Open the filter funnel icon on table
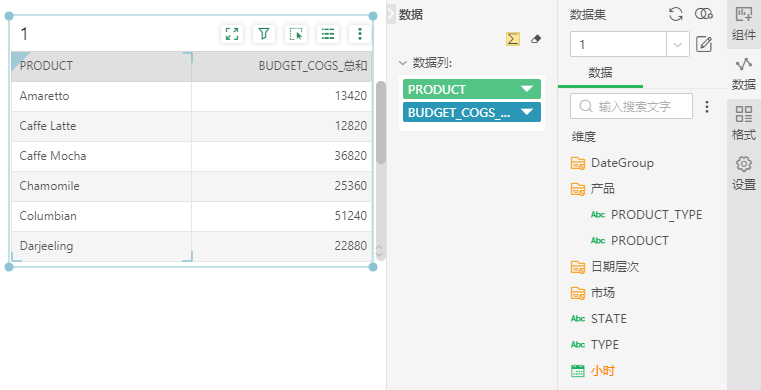Image resolution: width=761 pixels, height=390 pixels. coord(264,34)
